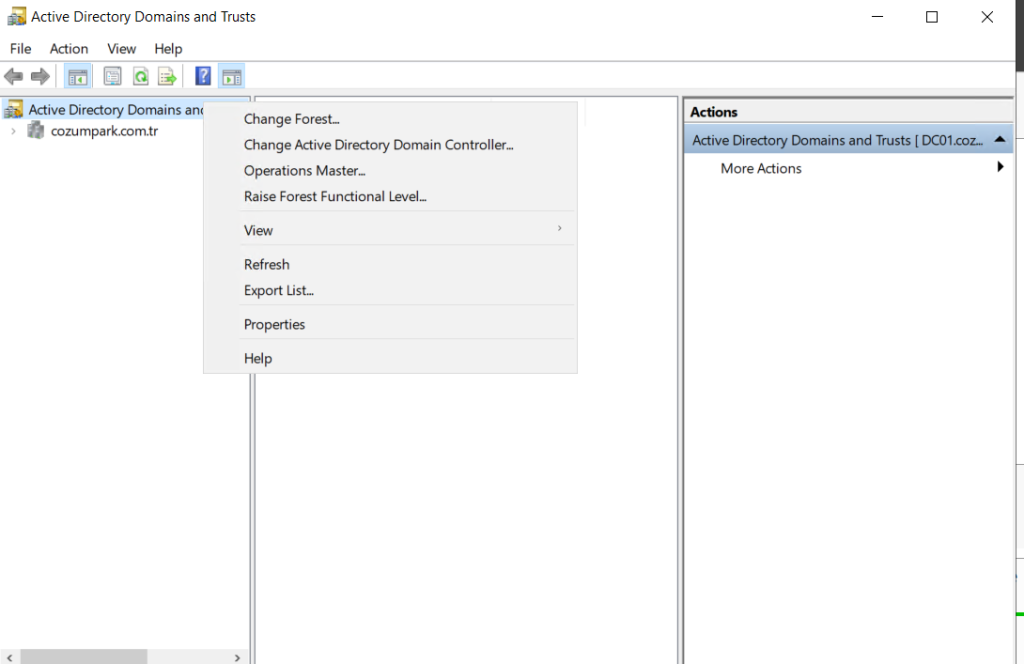The height and width of the screenshot is (664, 1024).
Task: Click the Refresh toolbar icon
Action: pos(140,77)
